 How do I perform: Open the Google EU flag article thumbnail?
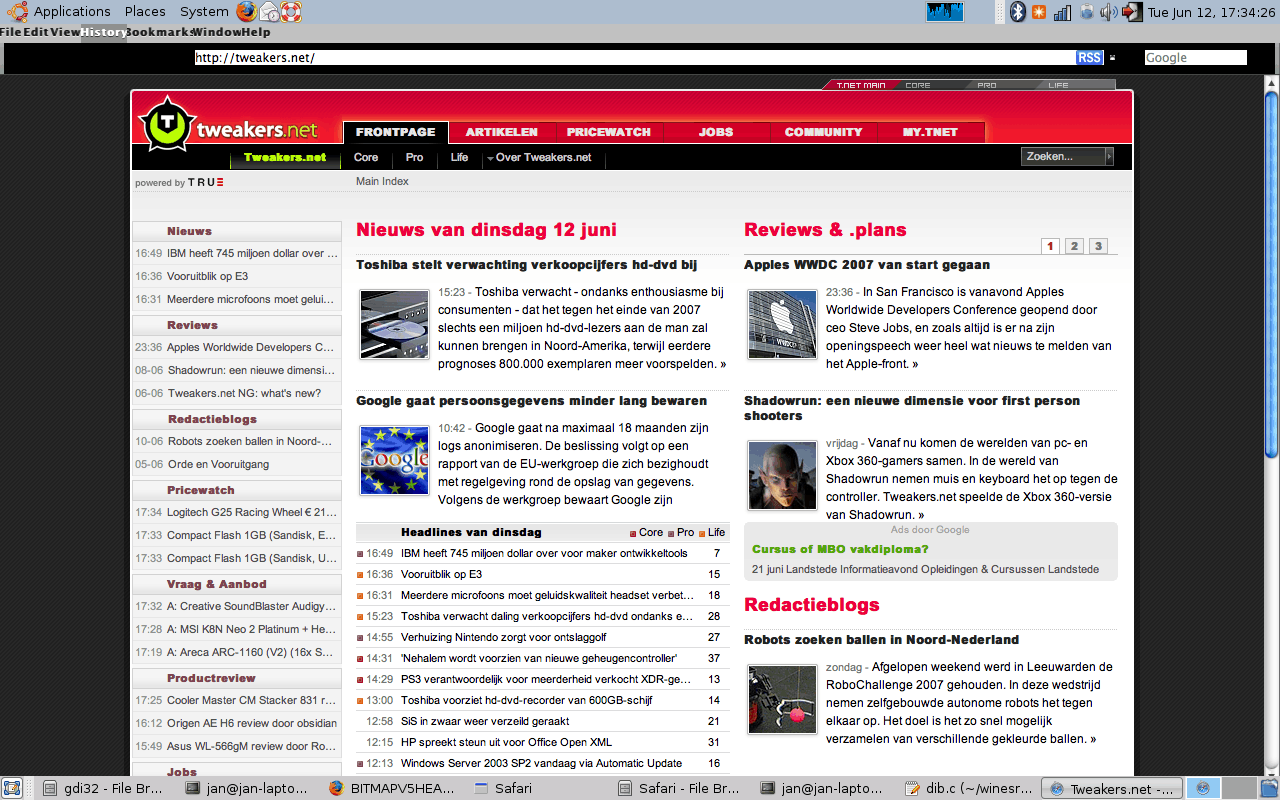point(394,461)
